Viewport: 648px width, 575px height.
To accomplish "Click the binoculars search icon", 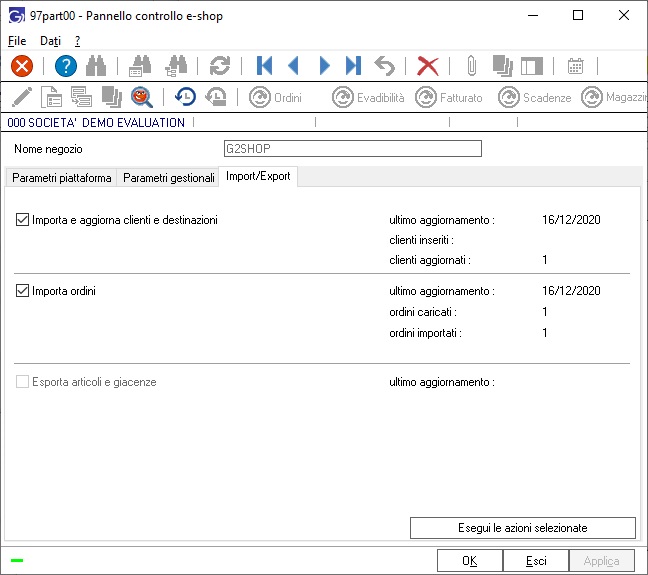I will pos(96,66).
